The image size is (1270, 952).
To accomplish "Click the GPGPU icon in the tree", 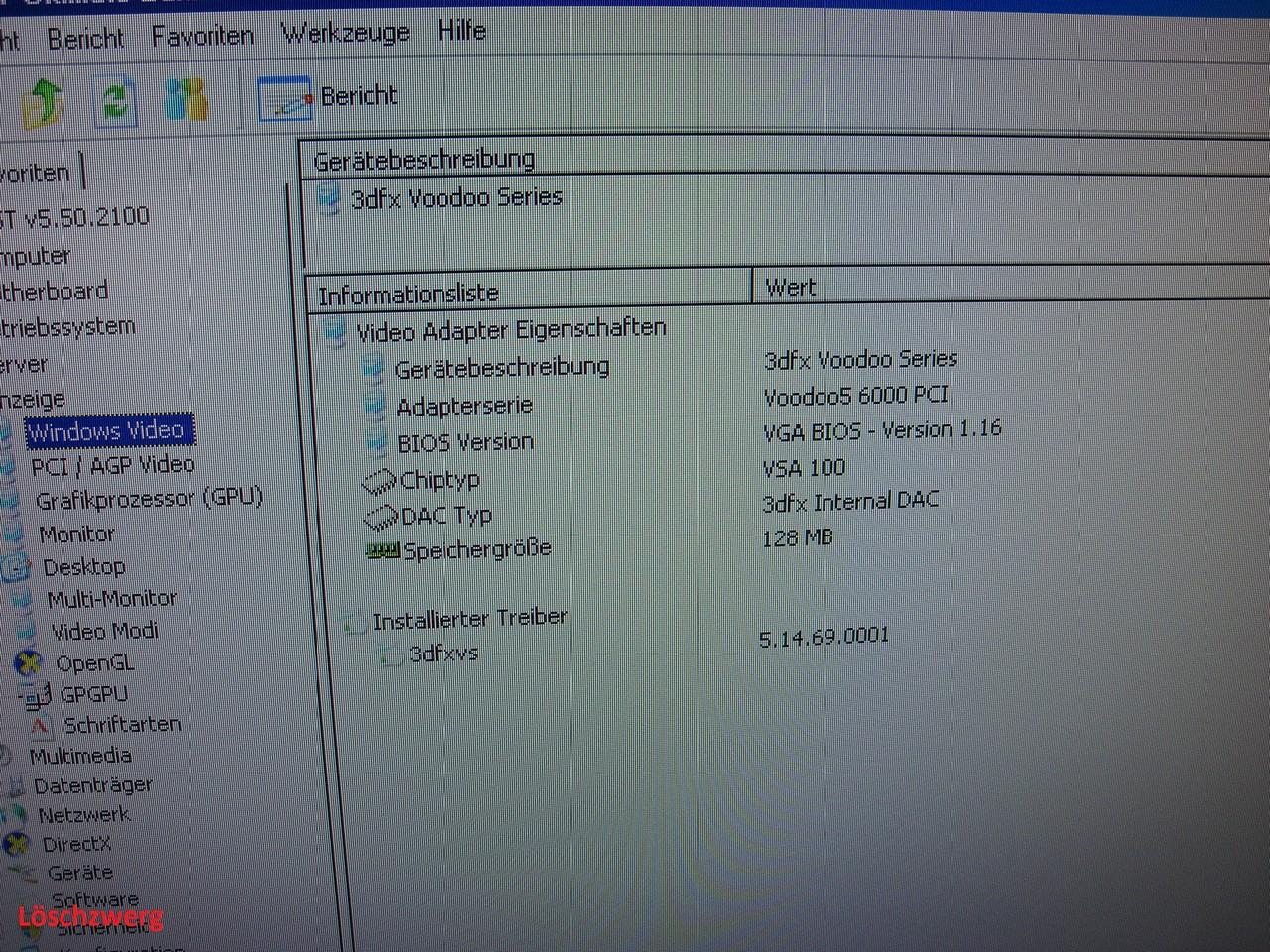I will [36, 695].
